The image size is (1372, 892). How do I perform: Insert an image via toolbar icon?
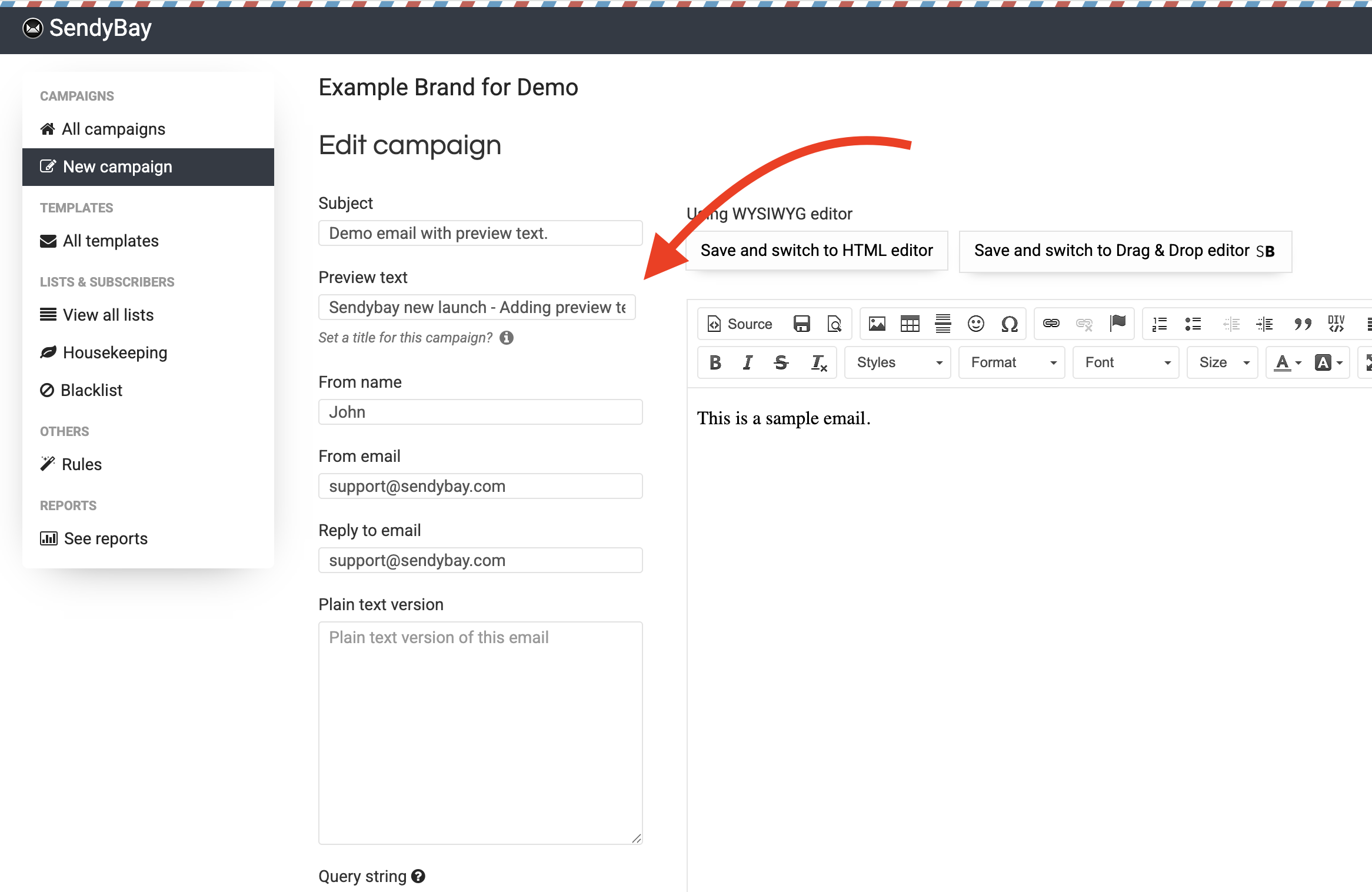click(x=877, y=324)
